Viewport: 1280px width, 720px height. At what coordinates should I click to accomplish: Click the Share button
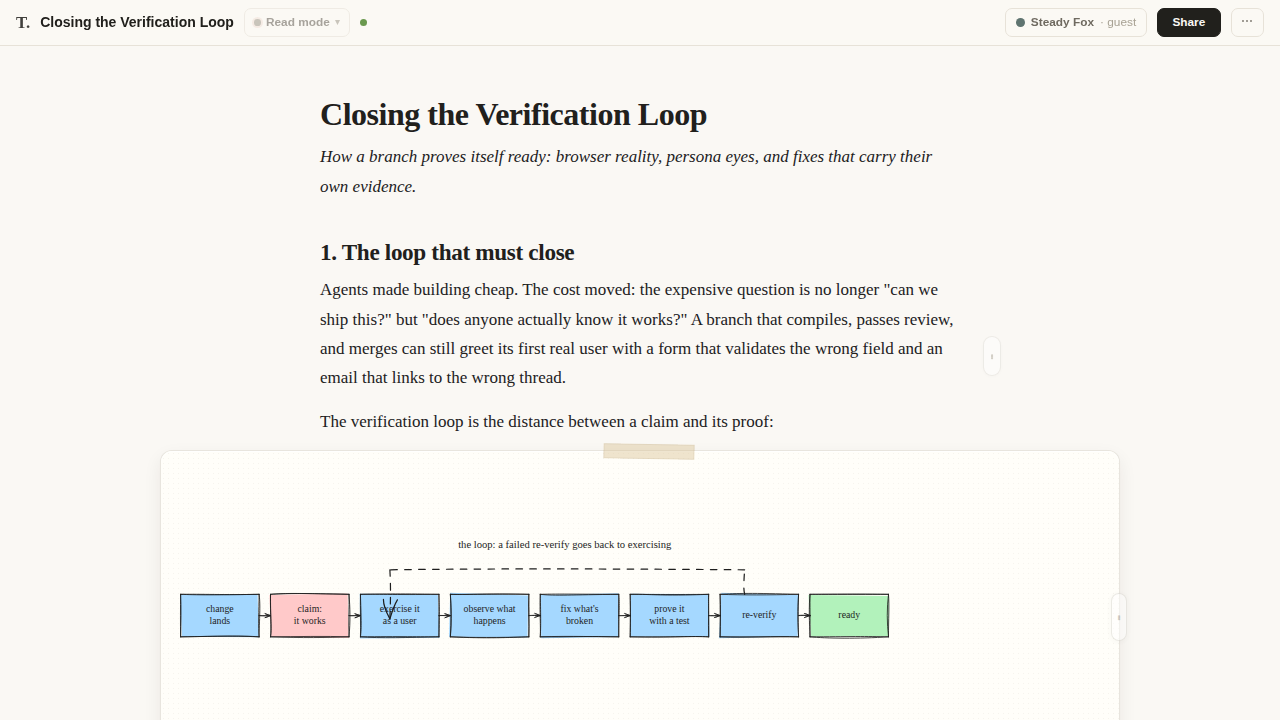pyautogui.click(x=1189, y=22)
